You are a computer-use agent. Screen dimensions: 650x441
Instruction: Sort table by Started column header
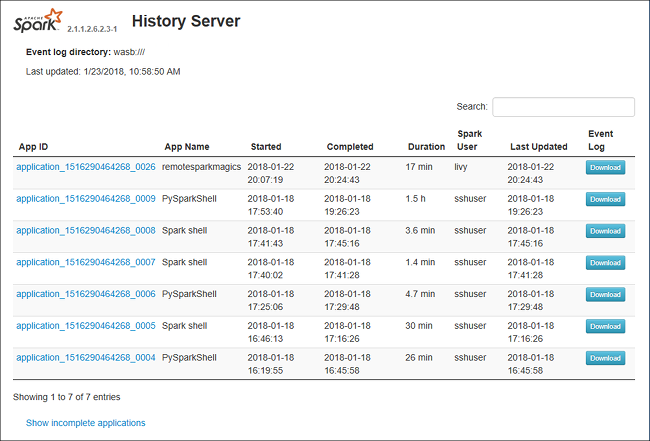266,147
